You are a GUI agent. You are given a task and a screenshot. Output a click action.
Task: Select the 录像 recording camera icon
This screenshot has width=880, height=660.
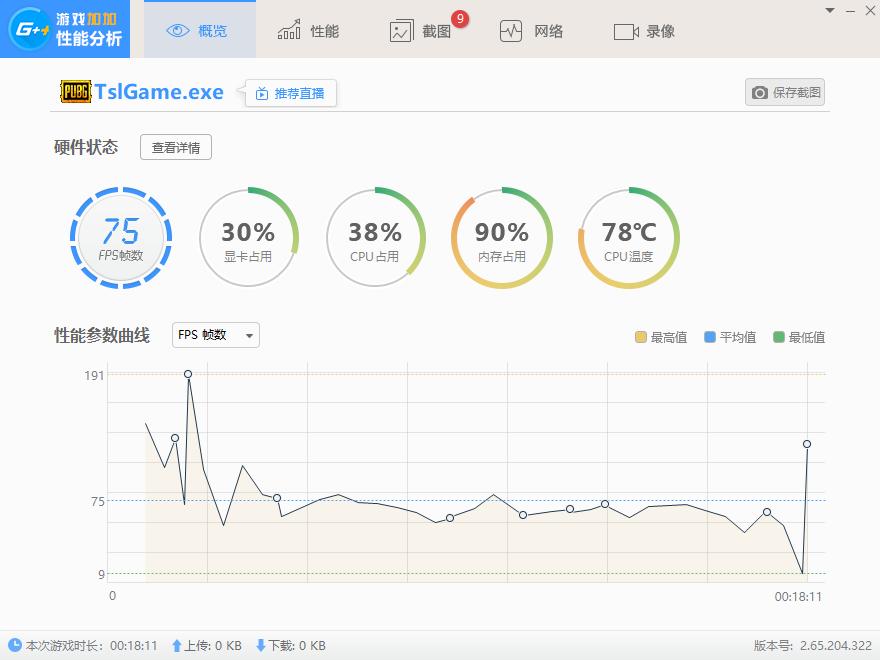(627, 29)
